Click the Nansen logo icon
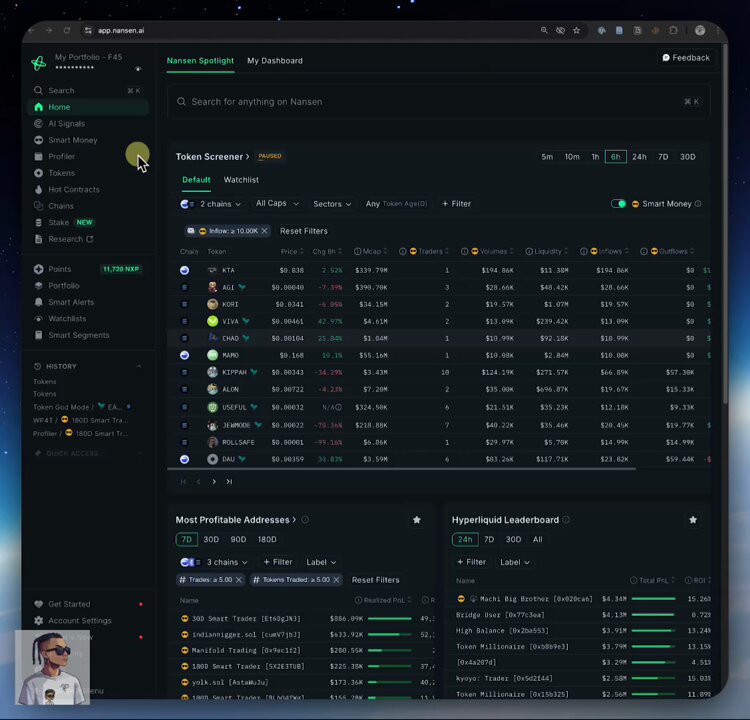 (x=39, y=62)
